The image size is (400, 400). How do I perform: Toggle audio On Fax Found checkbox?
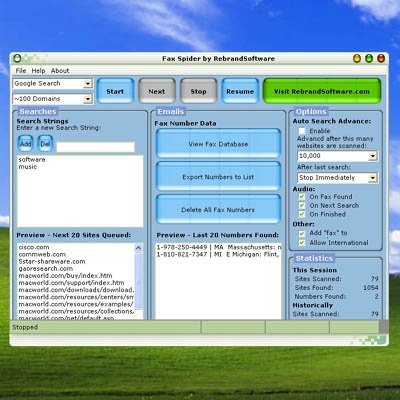[x=302, y=197]
